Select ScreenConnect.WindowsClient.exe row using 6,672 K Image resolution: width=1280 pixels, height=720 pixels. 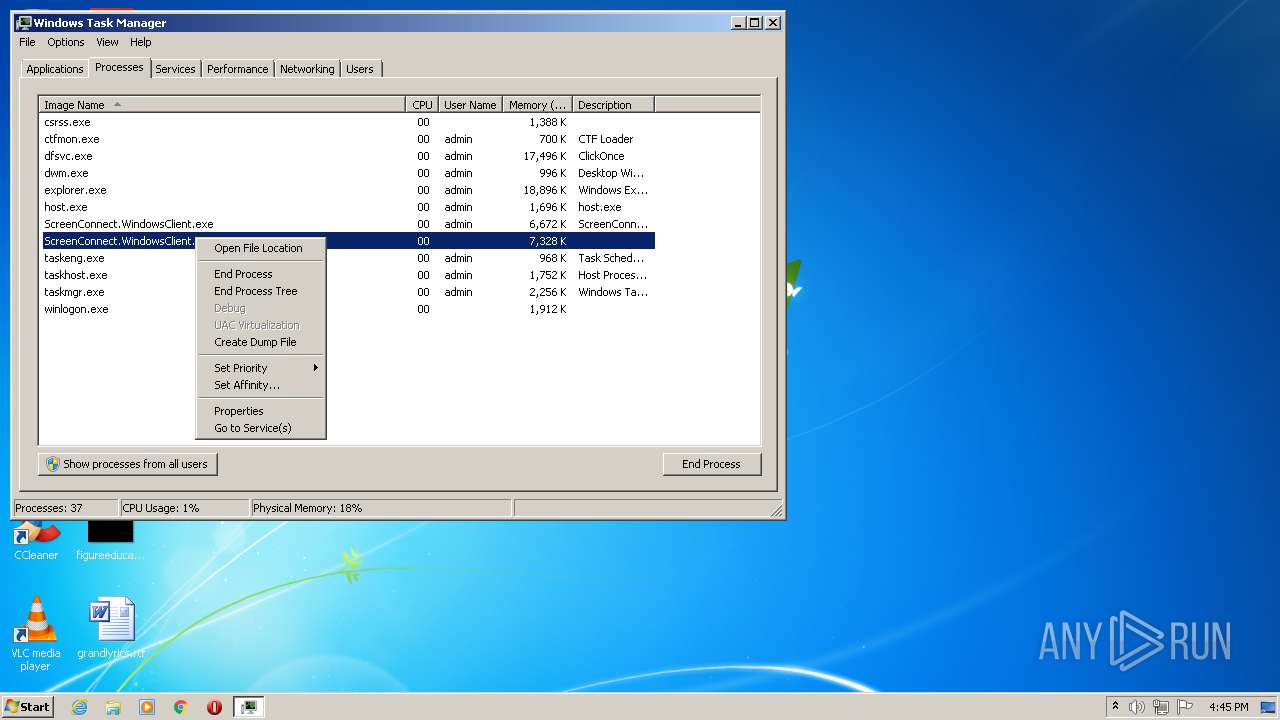[347, 224]
